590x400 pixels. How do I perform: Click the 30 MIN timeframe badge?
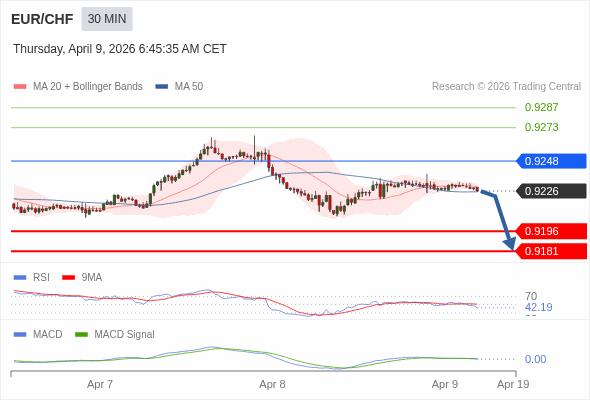click(107, 19)
